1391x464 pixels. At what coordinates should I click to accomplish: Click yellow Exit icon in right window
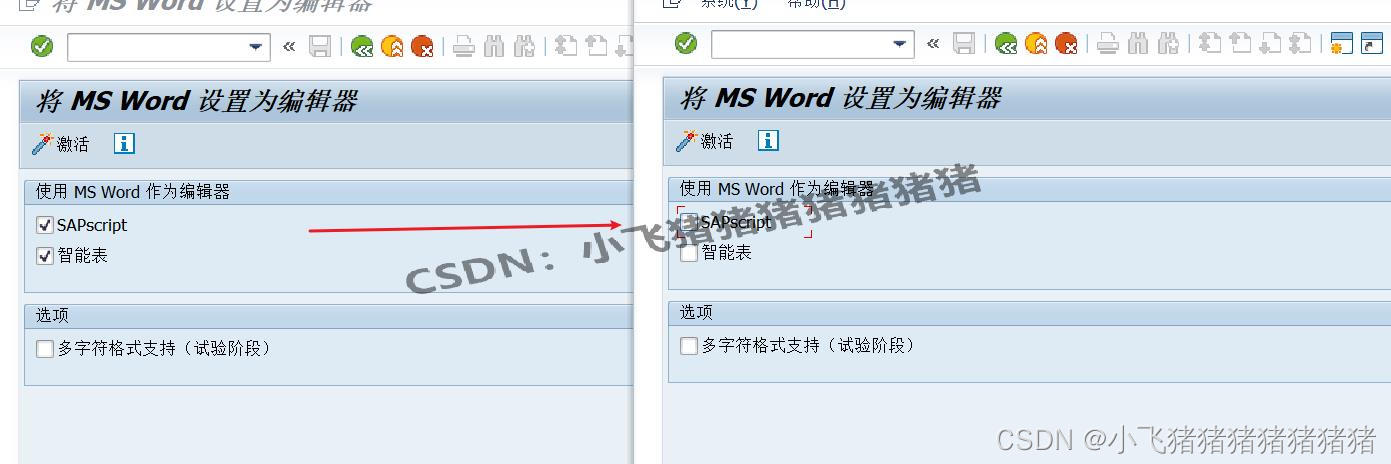coord(1036,43)
